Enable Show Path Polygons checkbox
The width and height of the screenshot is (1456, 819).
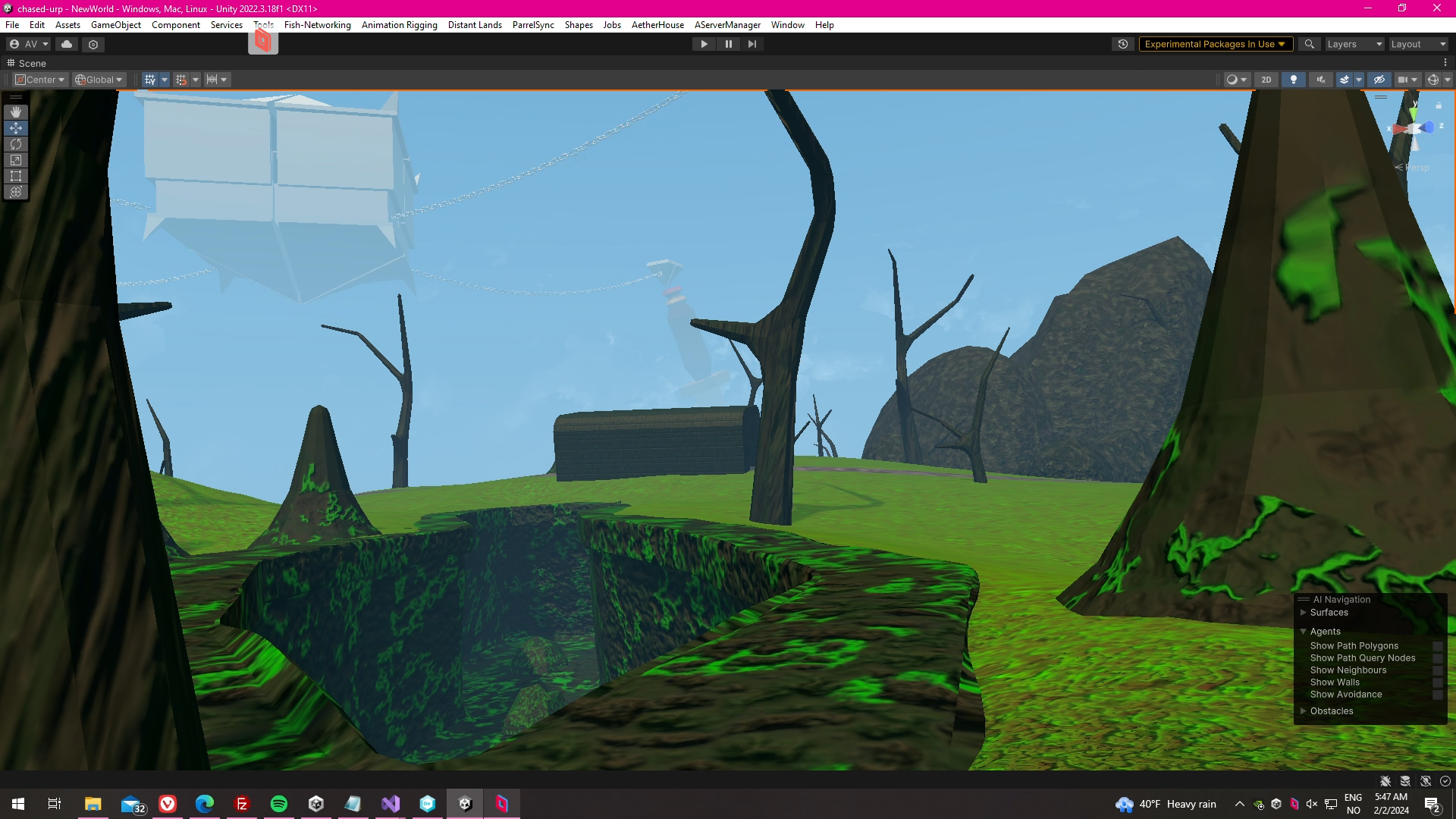click(x=1437, y=646)
